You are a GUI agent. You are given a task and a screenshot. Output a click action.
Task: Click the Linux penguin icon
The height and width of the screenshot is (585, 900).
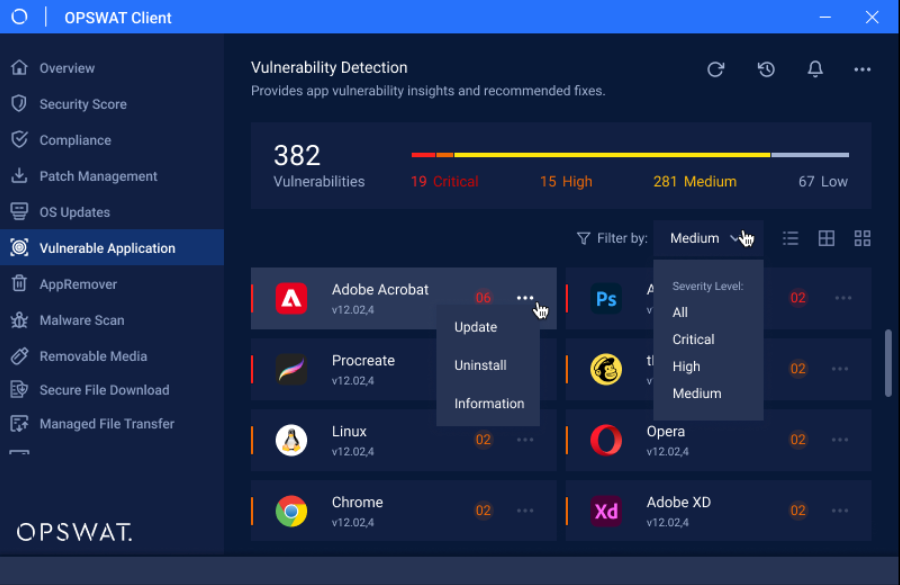click(x=291, y=440)
